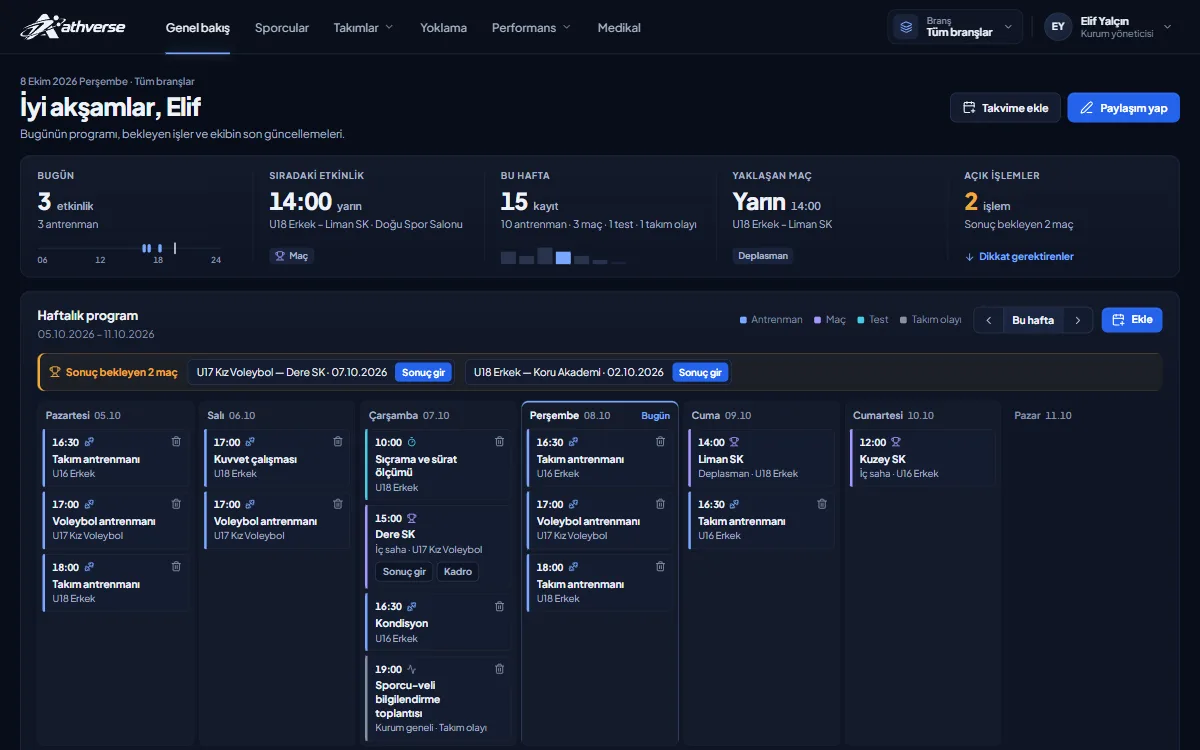This screenshot has width=1200, height=750.
Task: Open the Cuma 14:00 Liman SK match card
Action: (761, 458)
